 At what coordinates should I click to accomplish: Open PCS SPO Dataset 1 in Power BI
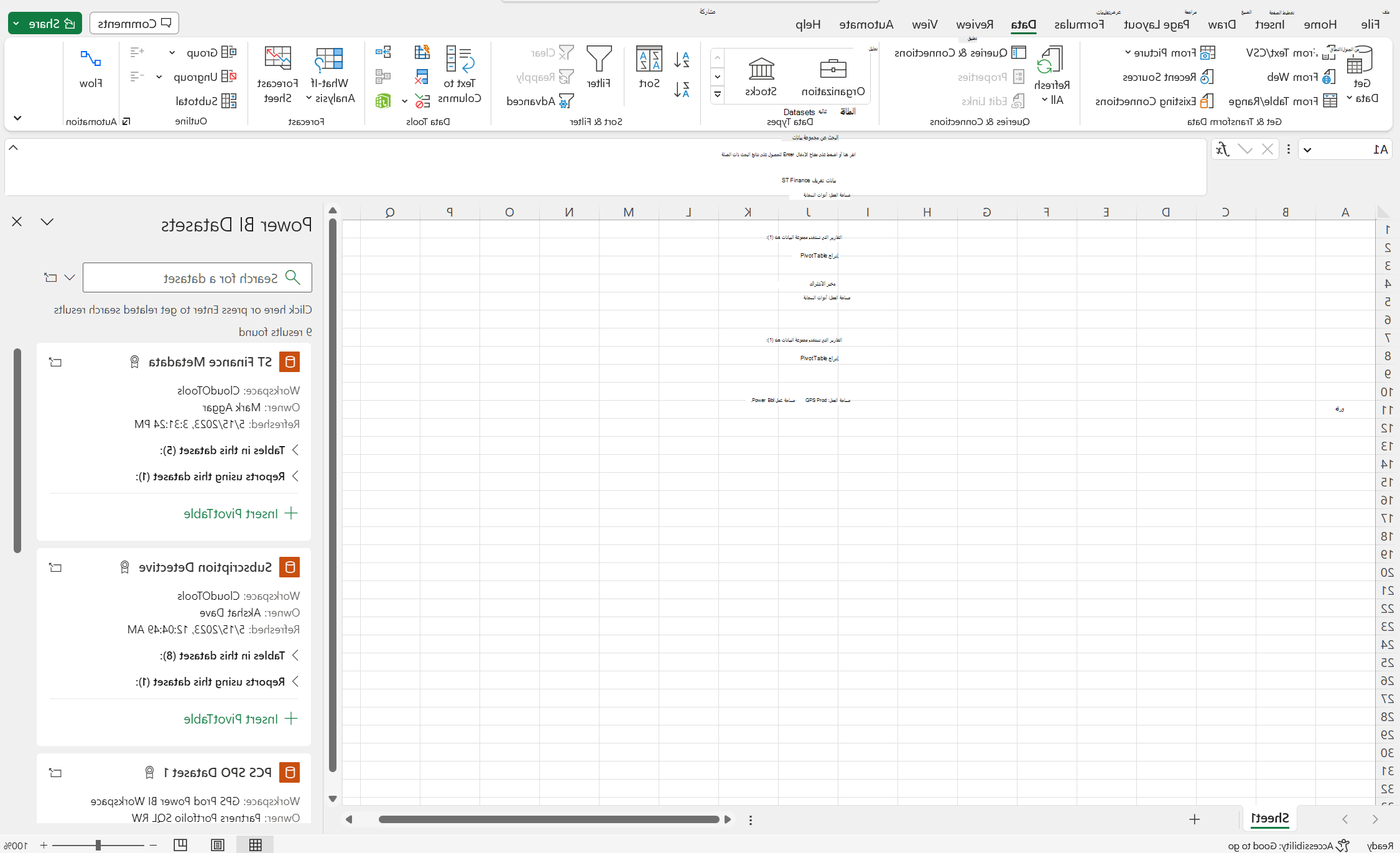click(55, 773)
